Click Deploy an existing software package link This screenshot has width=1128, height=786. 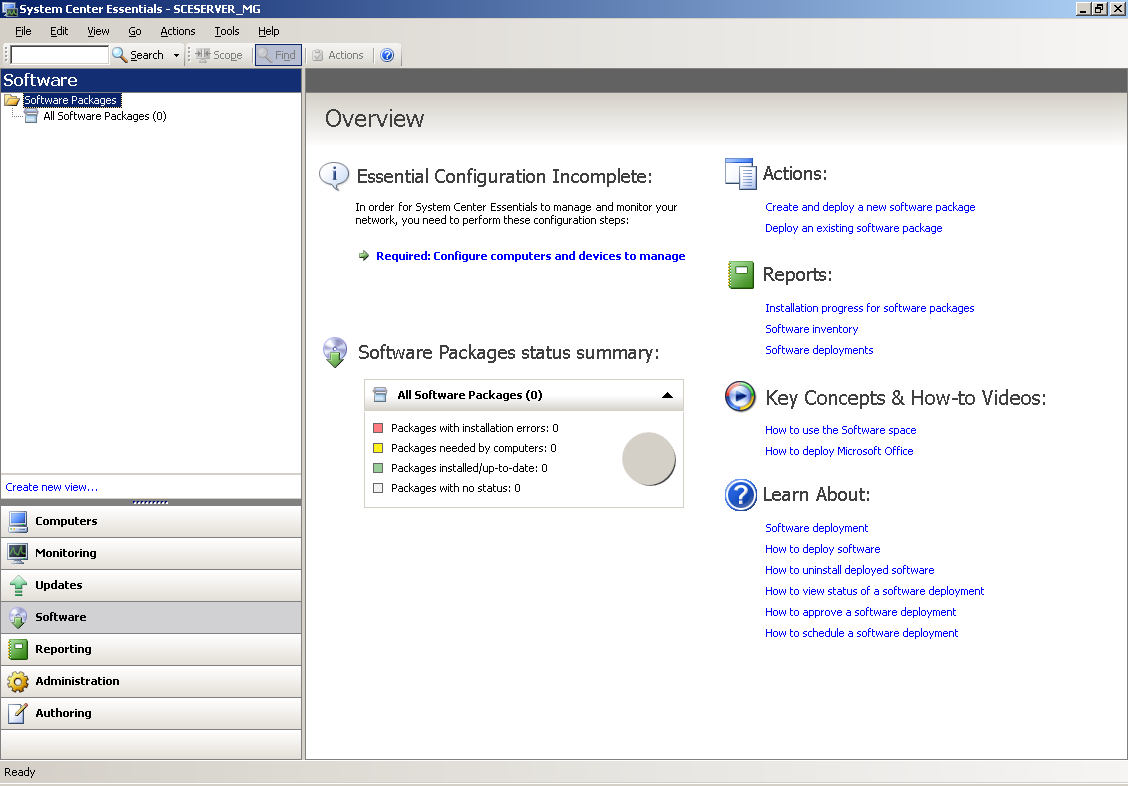(853, 228)
